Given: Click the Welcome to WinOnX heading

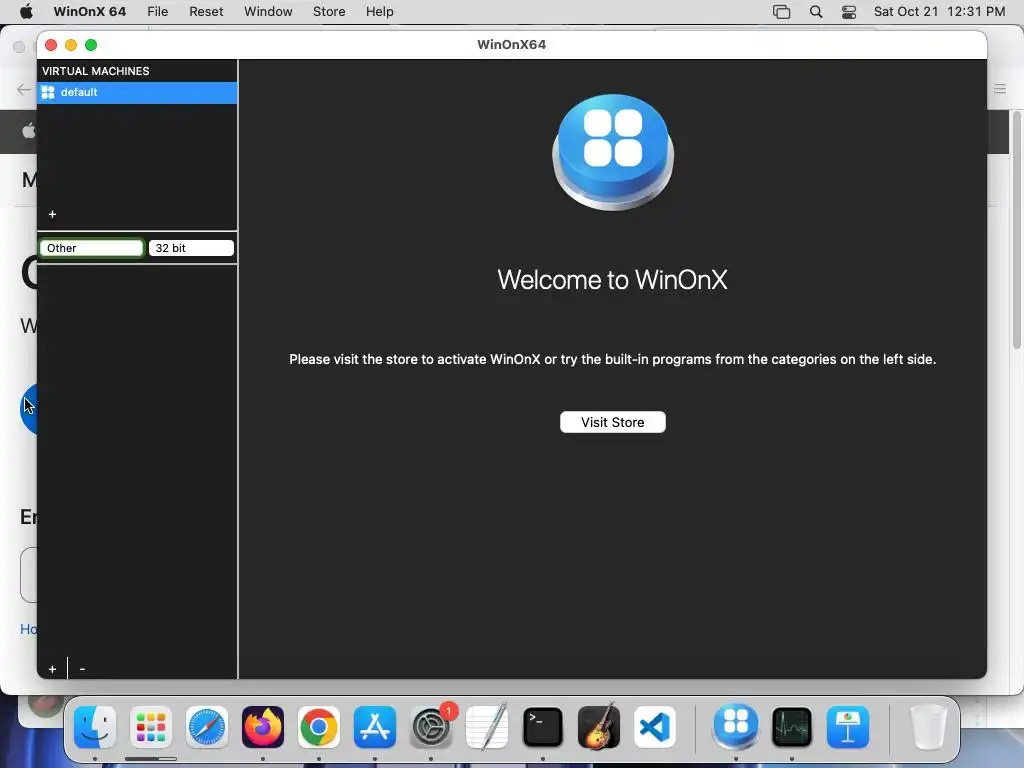Looking at the screenshot, I should (x=613, y=280).
